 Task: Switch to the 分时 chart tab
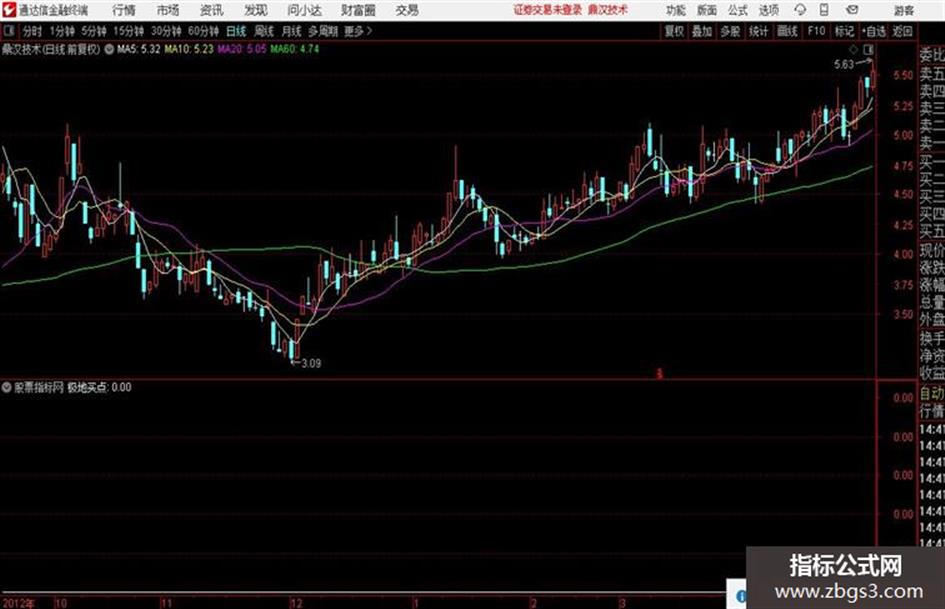(32, 31)
